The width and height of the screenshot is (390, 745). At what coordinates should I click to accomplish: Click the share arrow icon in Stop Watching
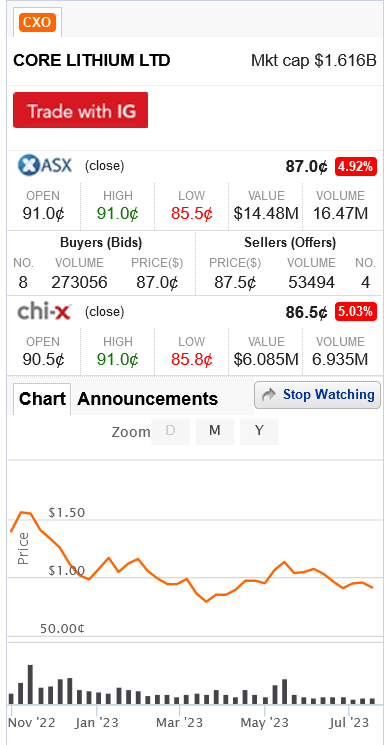[x=269, y=395]
